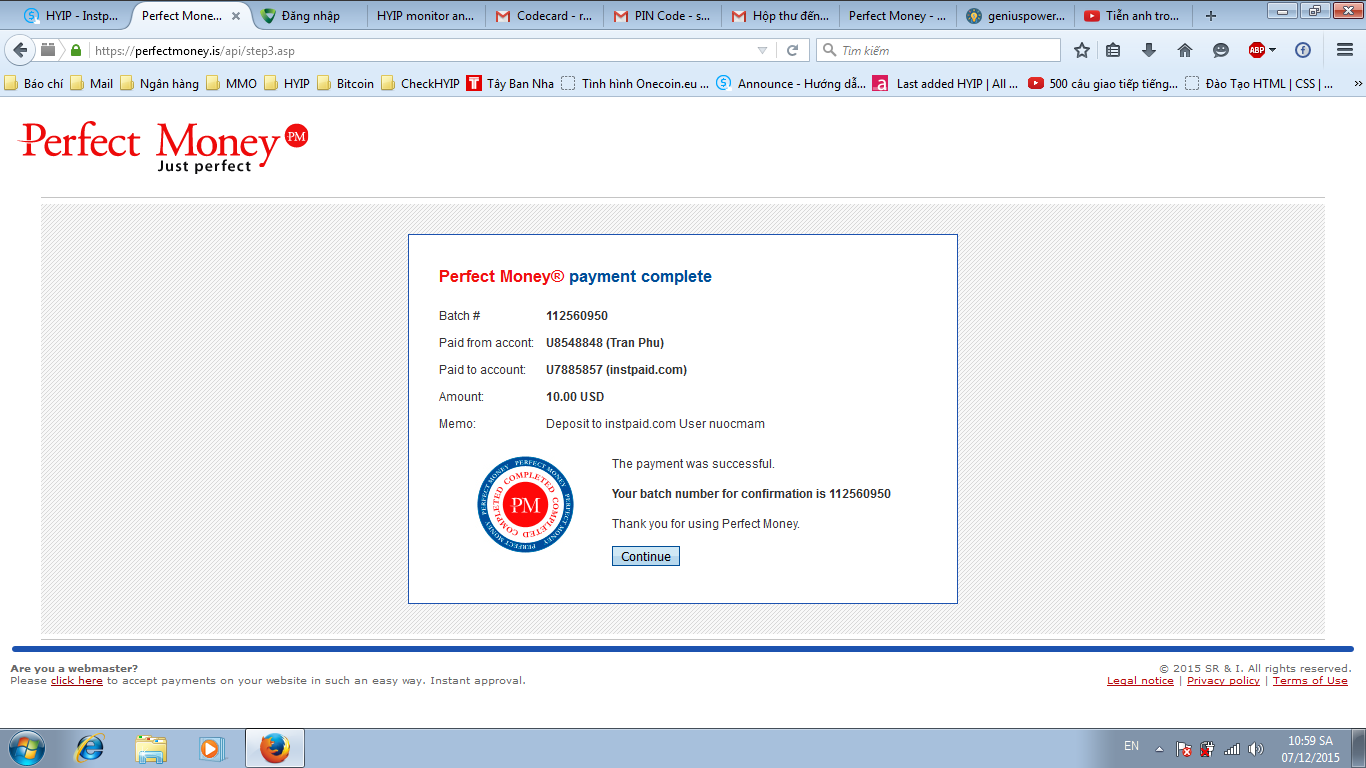Open the volume speaker tray icon
The width and height of the screenshot is (1366, 768).
[x=1256, y=748]
